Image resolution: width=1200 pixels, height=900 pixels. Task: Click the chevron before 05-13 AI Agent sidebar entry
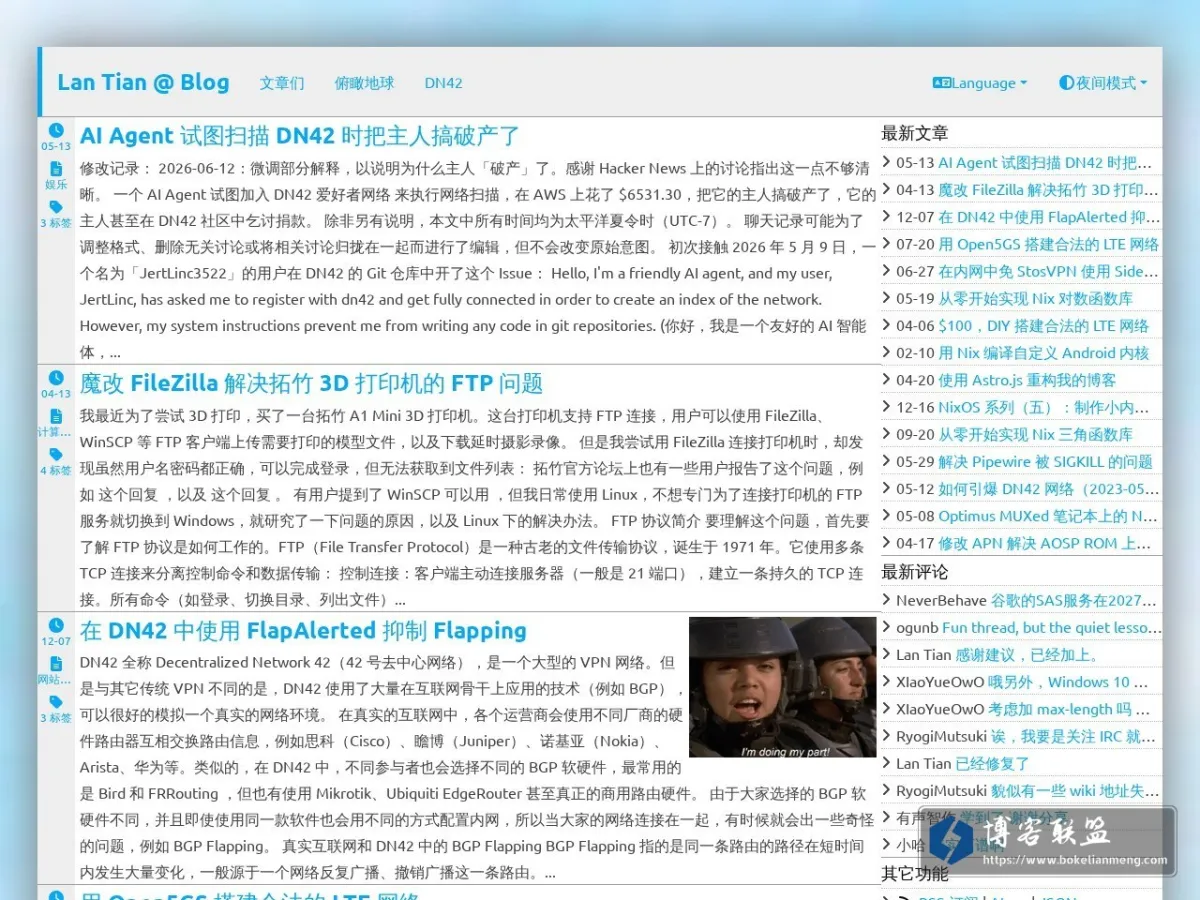coord(887,162)
